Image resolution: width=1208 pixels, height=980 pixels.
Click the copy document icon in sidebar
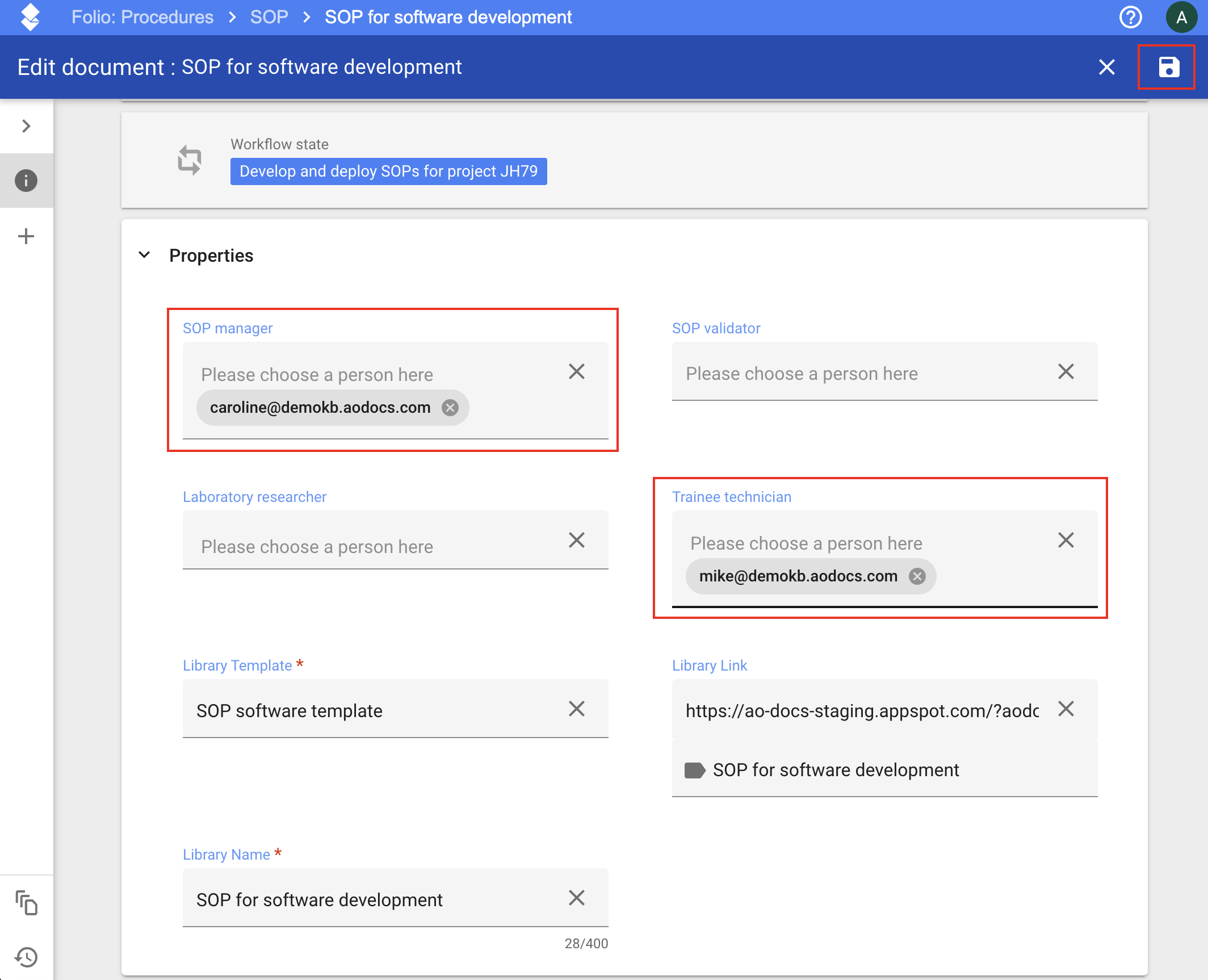click(x=26, y=903)
